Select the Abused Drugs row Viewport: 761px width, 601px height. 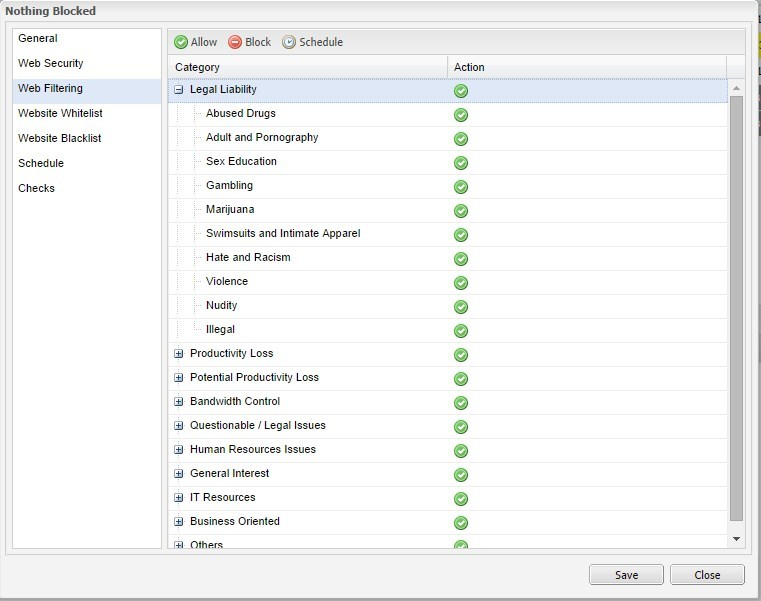tap(448, 115)
